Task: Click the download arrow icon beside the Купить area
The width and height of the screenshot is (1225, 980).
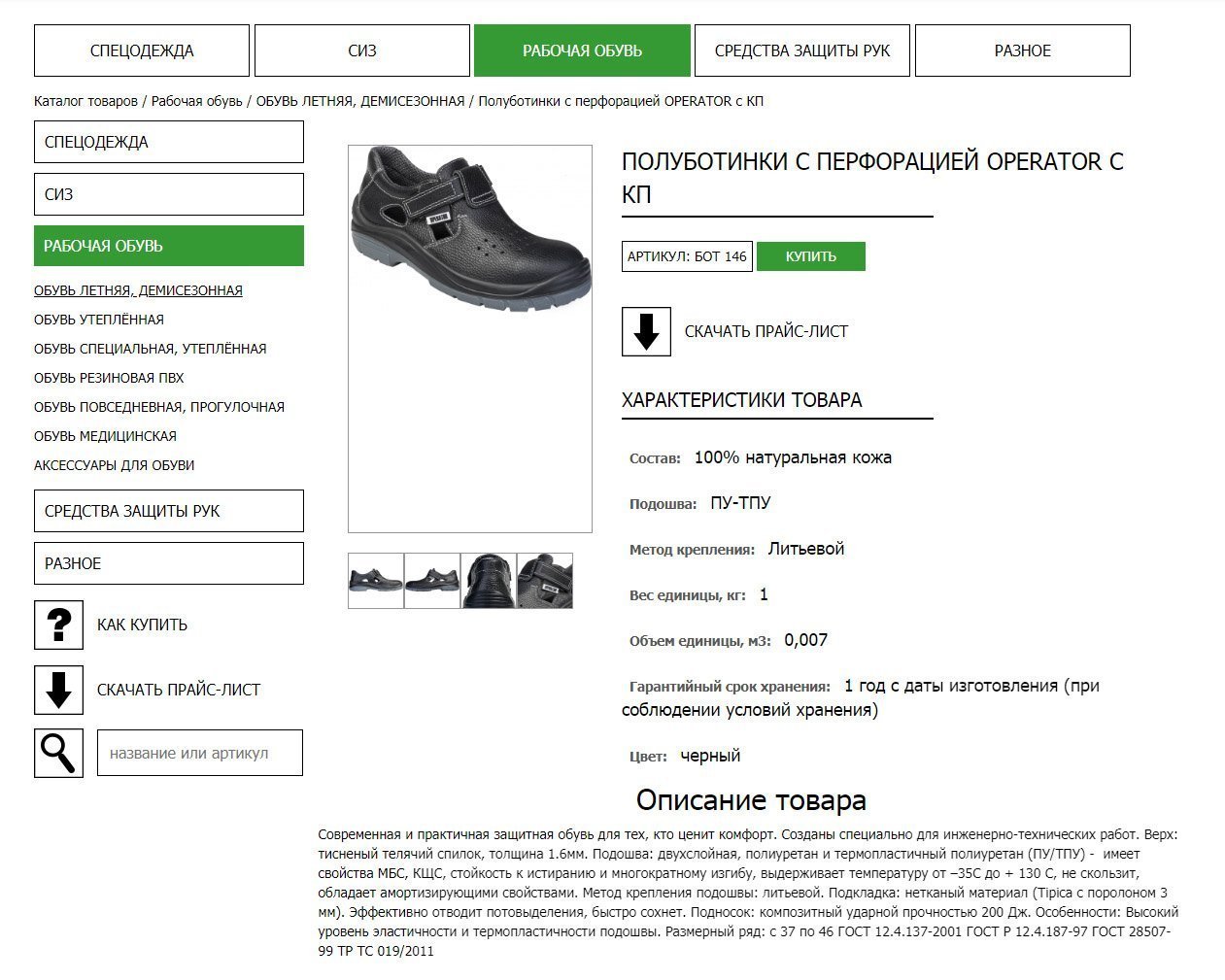Action: tap(646, 331)
